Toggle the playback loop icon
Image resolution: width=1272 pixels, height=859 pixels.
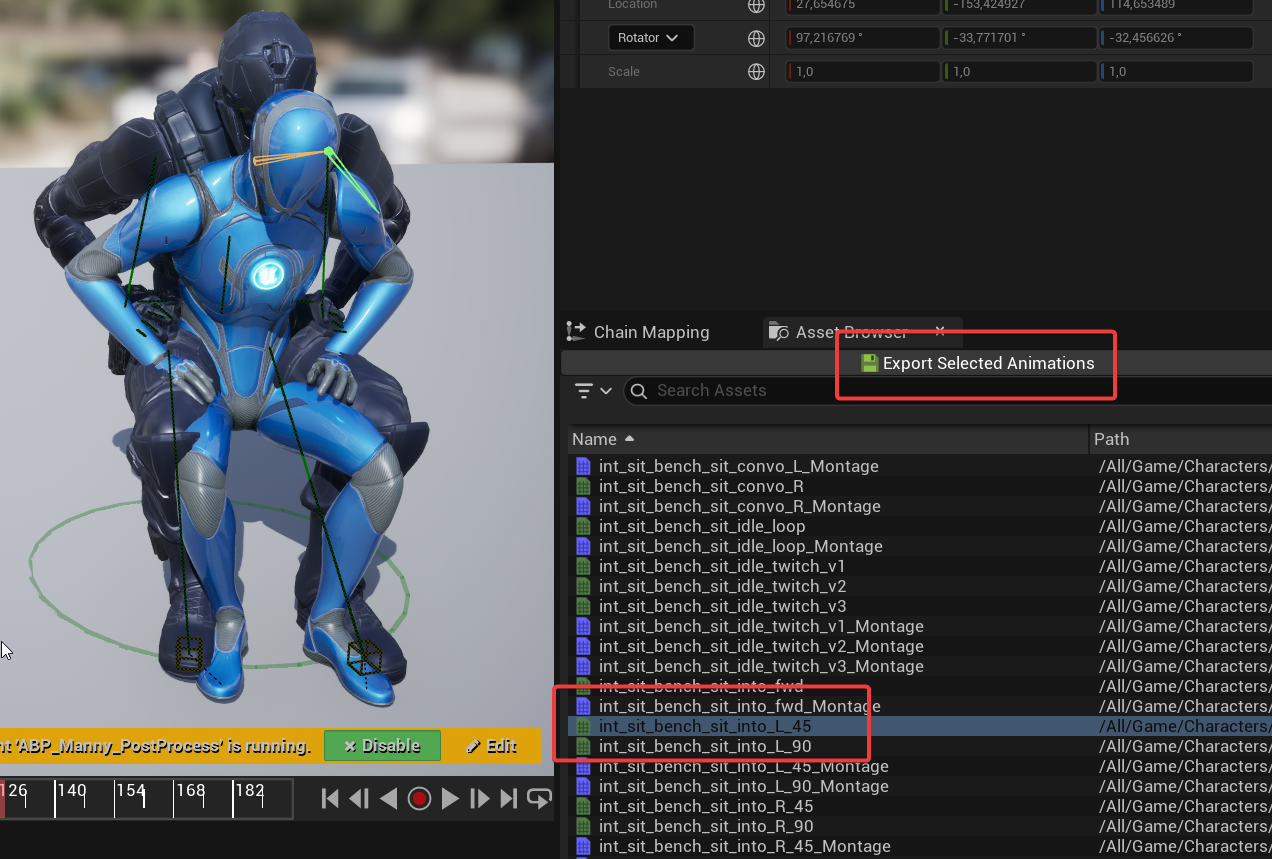(x=539, y=798)
